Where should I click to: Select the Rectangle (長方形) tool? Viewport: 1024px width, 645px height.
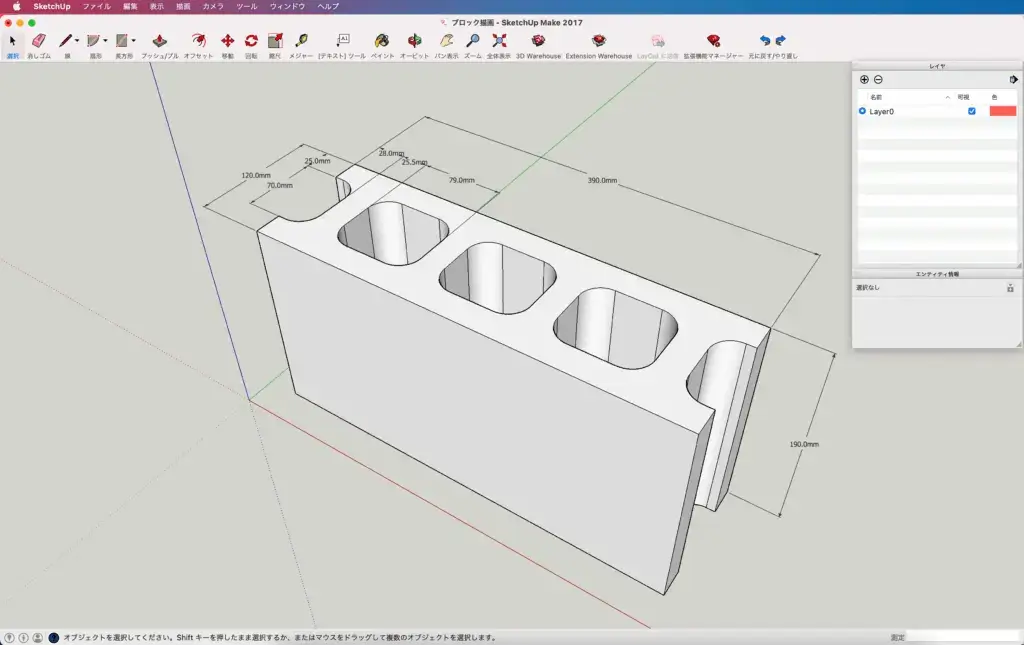(x=121, y=40)
